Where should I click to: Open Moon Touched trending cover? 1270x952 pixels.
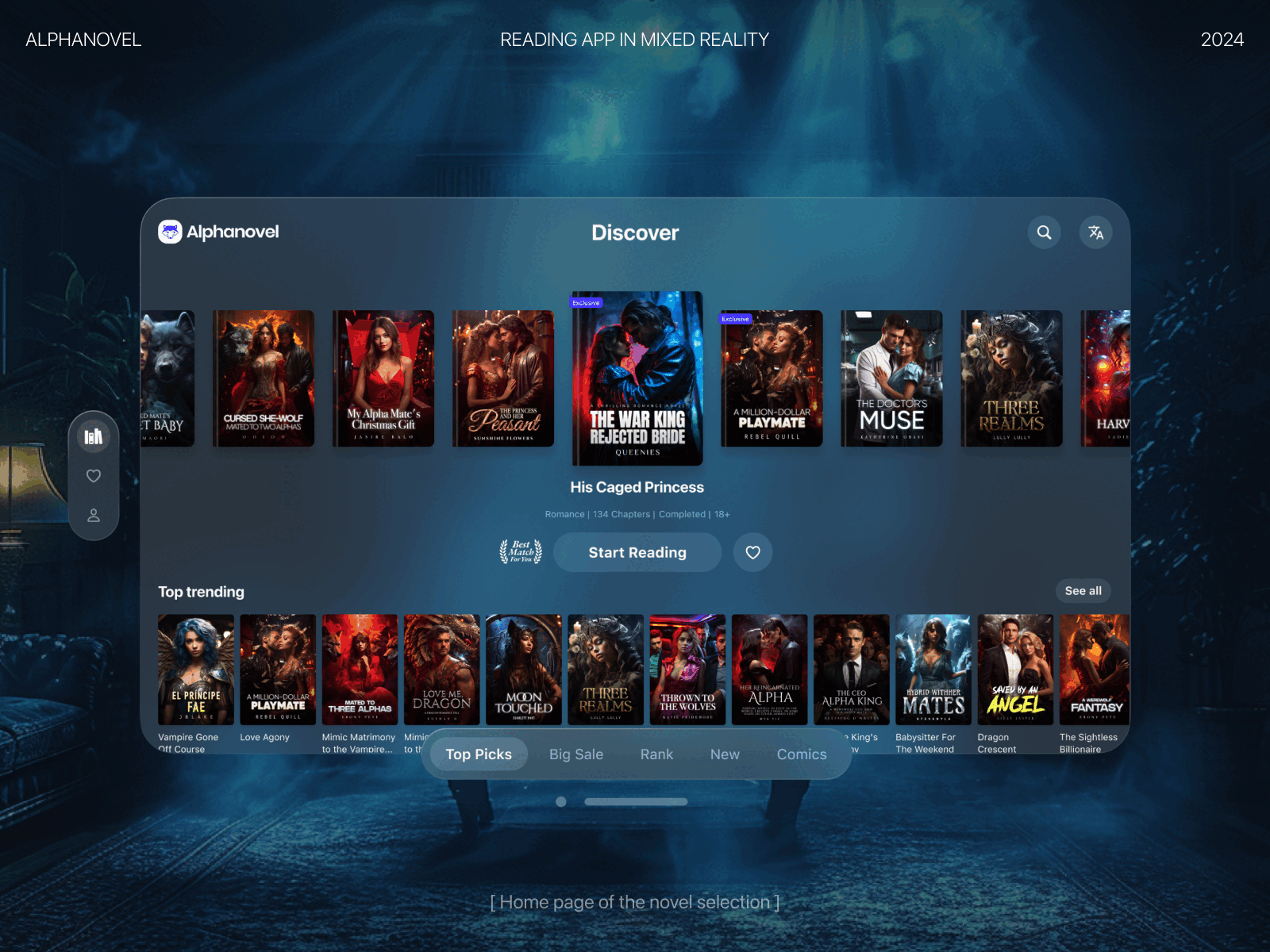point(524,670)
